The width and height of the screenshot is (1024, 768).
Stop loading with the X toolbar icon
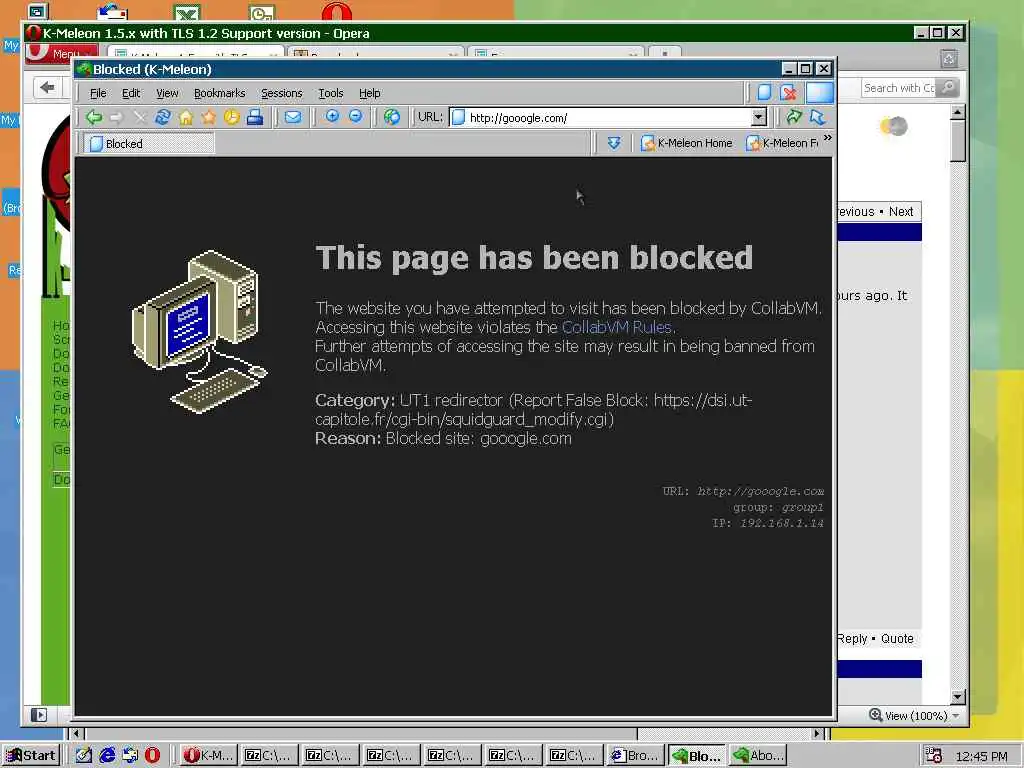click(x=139, y=118)
